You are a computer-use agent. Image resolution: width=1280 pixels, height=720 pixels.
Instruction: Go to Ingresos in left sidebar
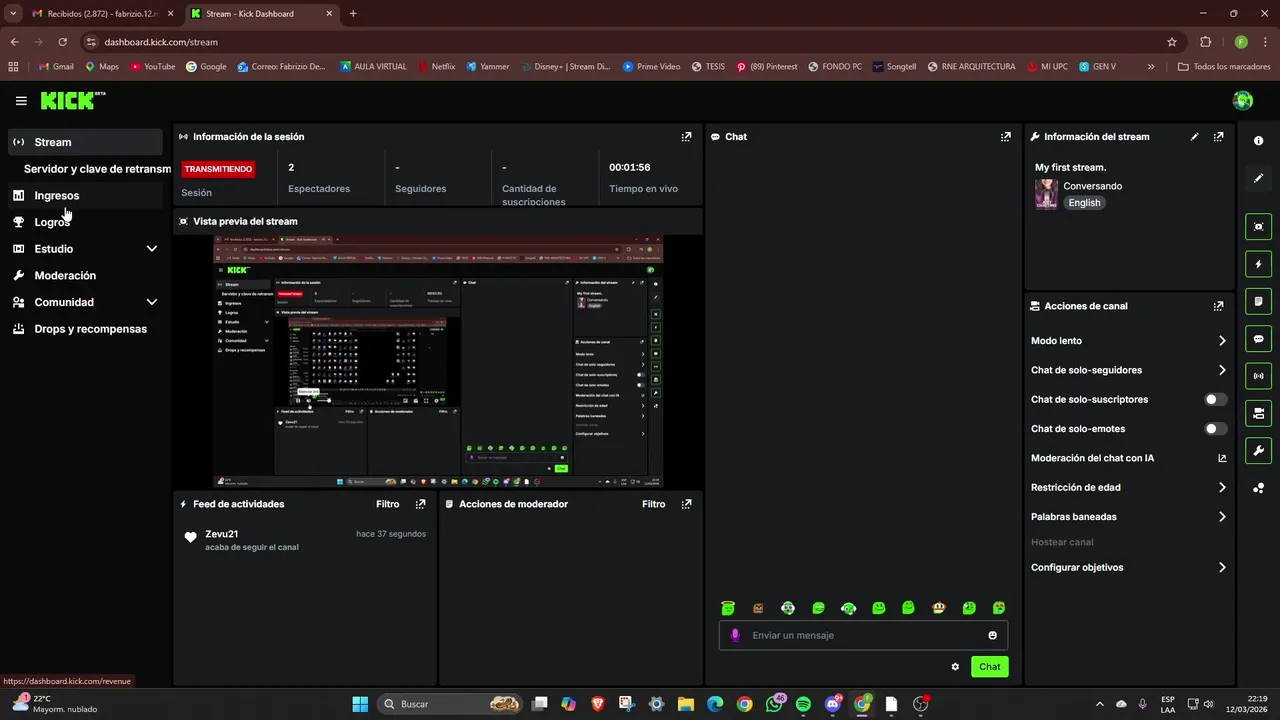coord(85,196)
